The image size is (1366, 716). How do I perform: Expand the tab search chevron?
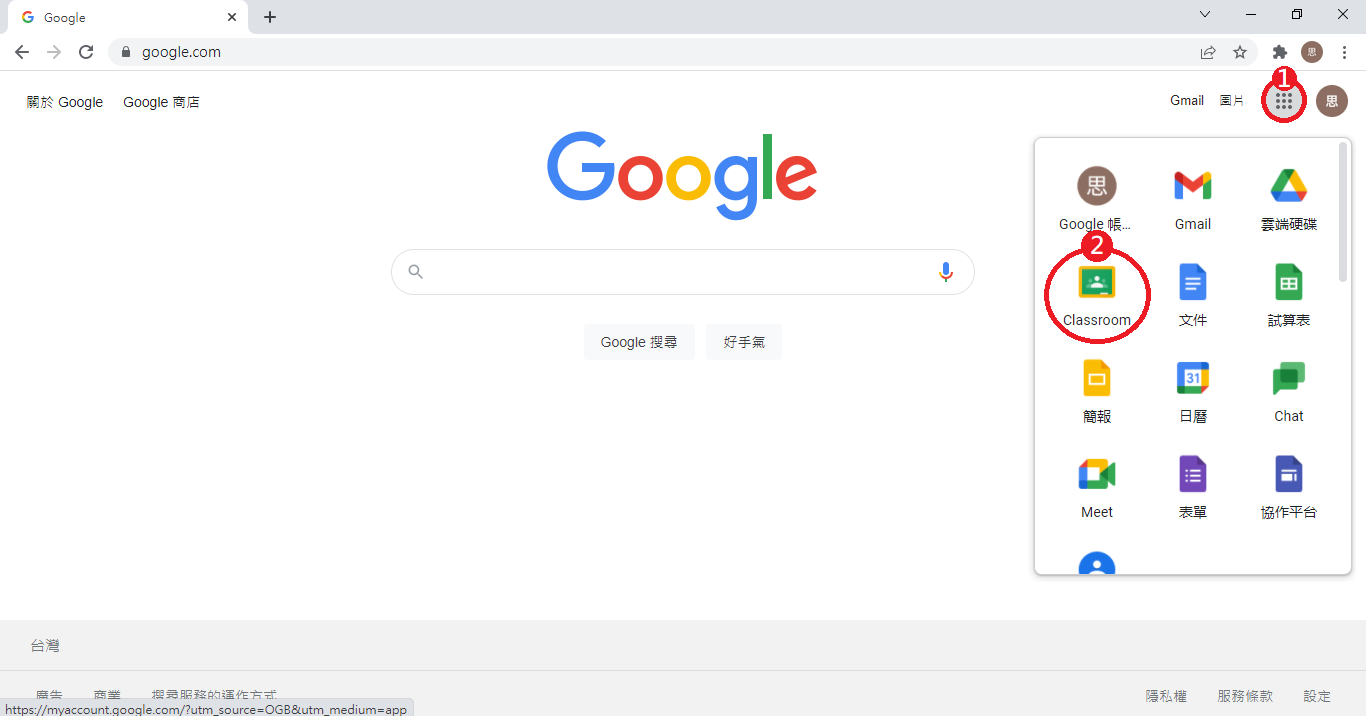[1205, 15]
